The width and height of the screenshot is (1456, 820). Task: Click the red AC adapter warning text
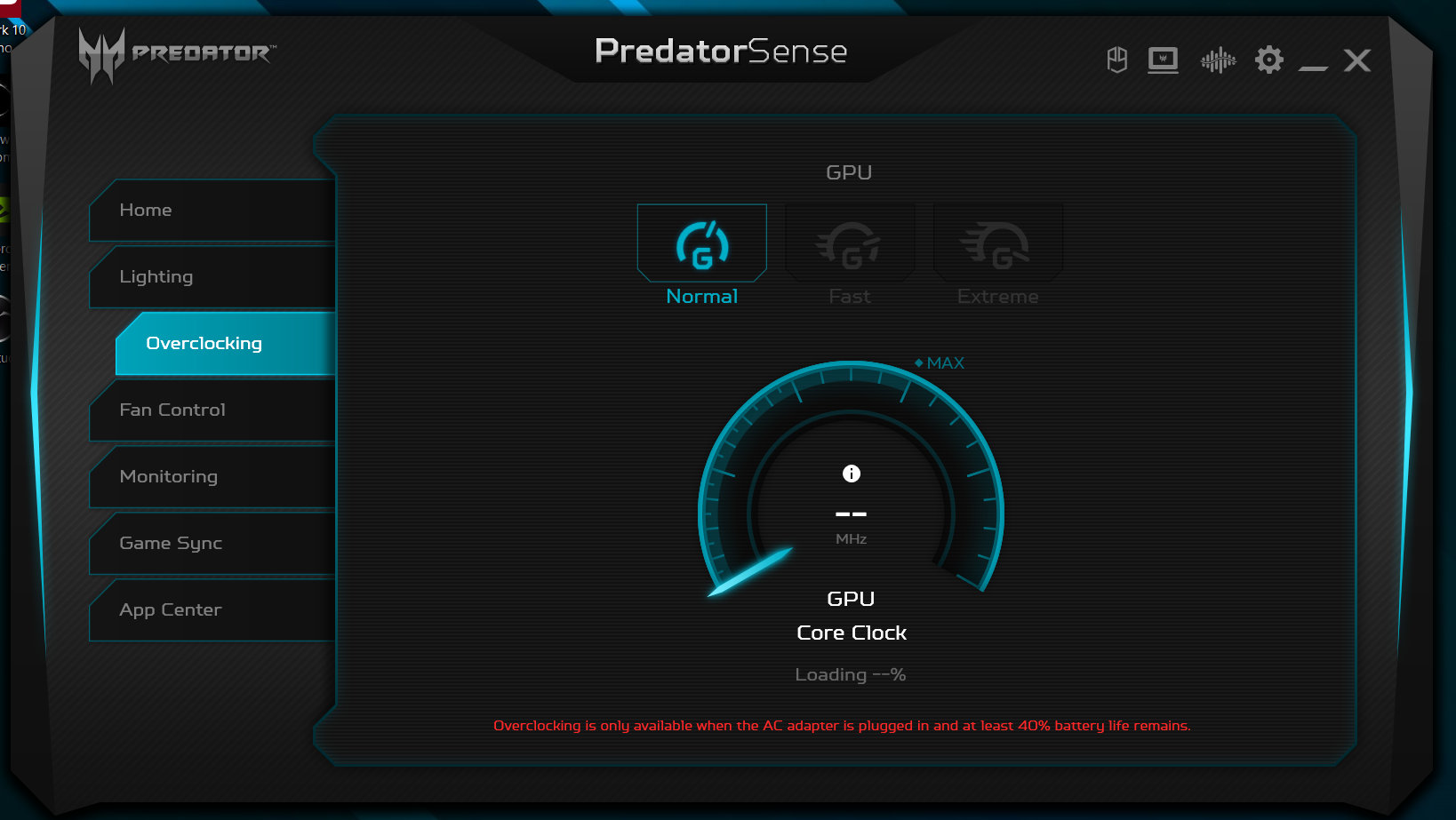pyautogui.click(x=842, y=726)
